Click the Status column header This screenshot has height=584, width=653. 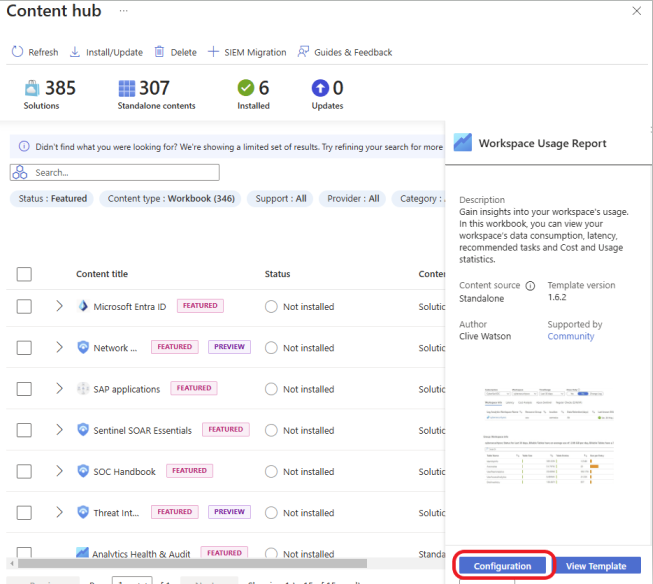click(x=277, y=274)
